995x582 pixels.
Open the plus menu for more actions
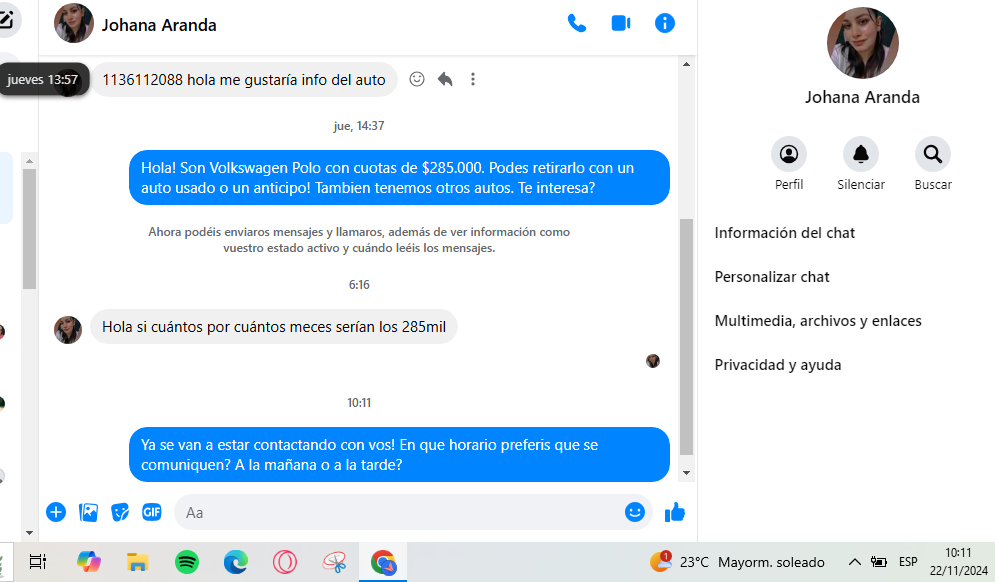coord(56,512)
